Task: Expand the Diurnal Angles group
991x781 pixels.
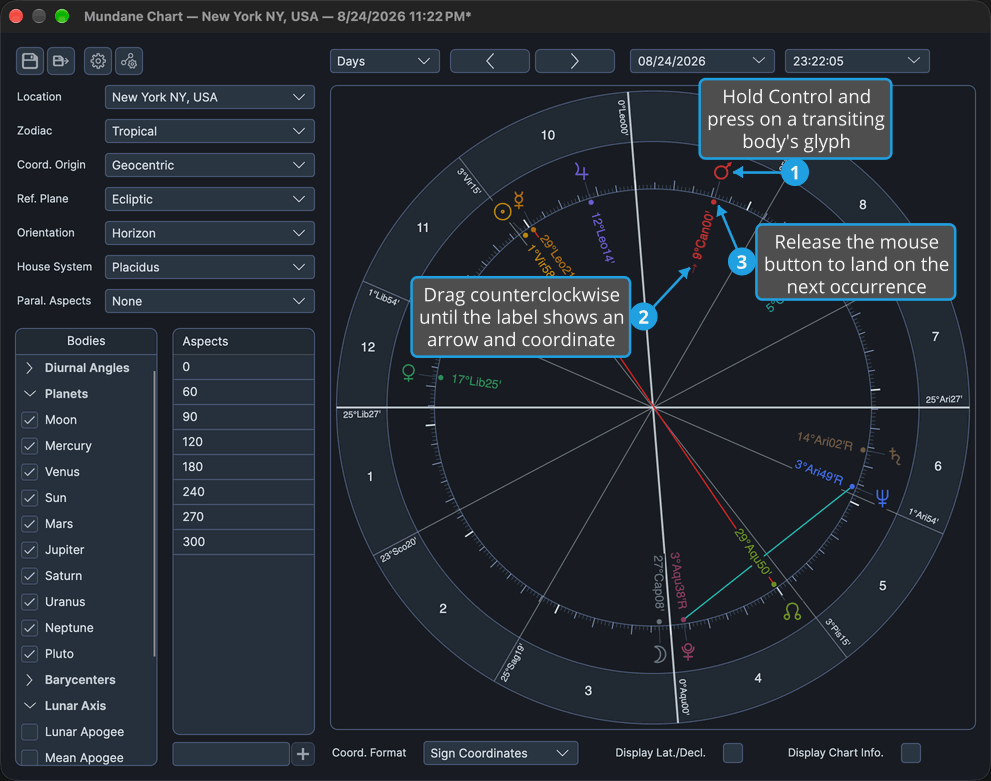Action: point(29,368)
